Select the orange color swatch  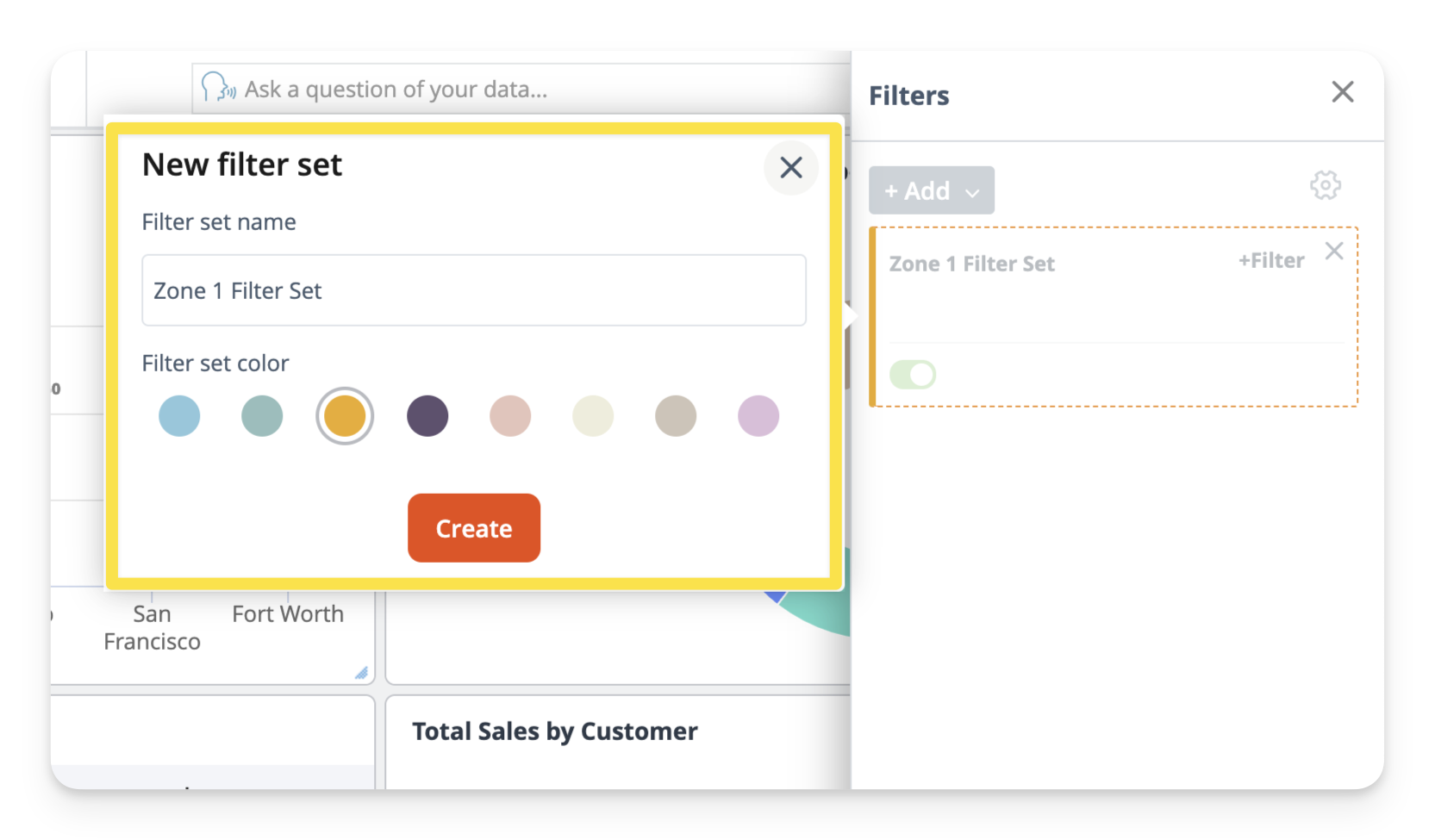(345, 416)
